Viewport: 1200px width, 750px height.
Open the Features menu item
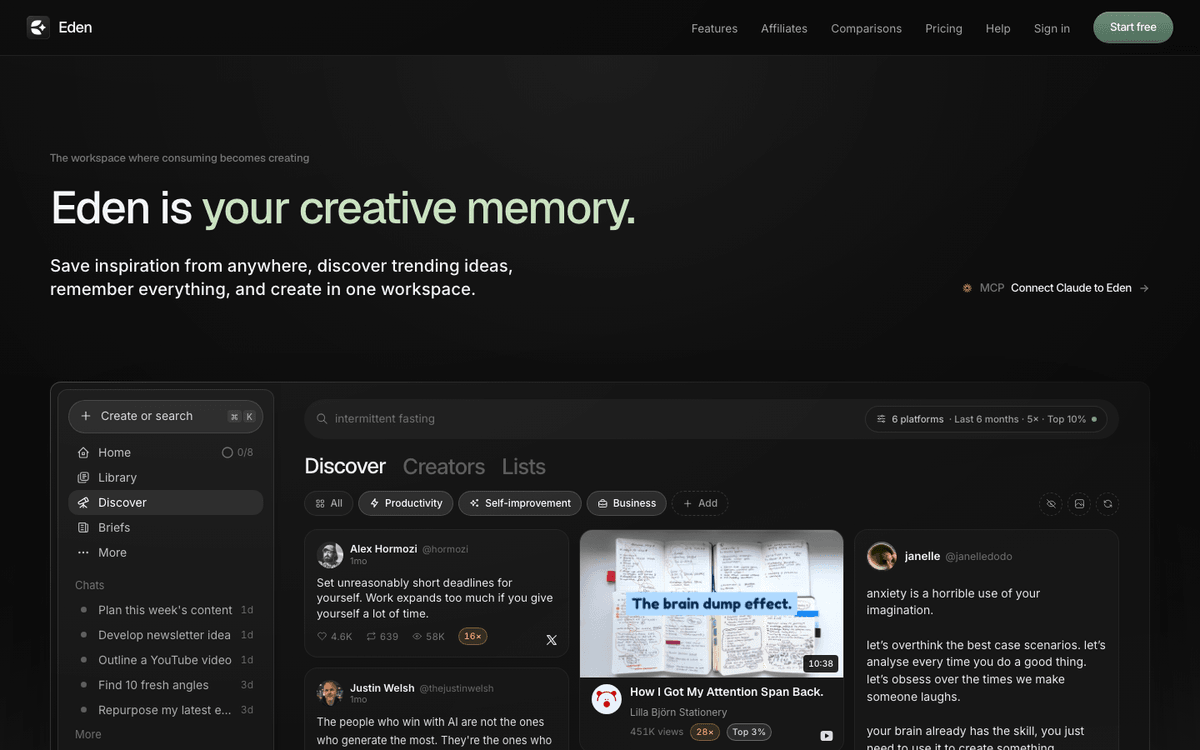click(714, 28)
